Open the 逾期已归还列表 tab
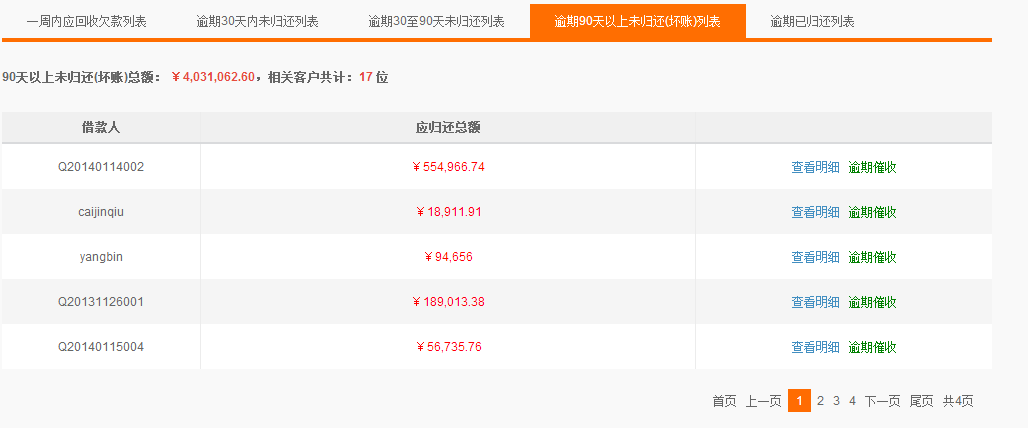 812,21
